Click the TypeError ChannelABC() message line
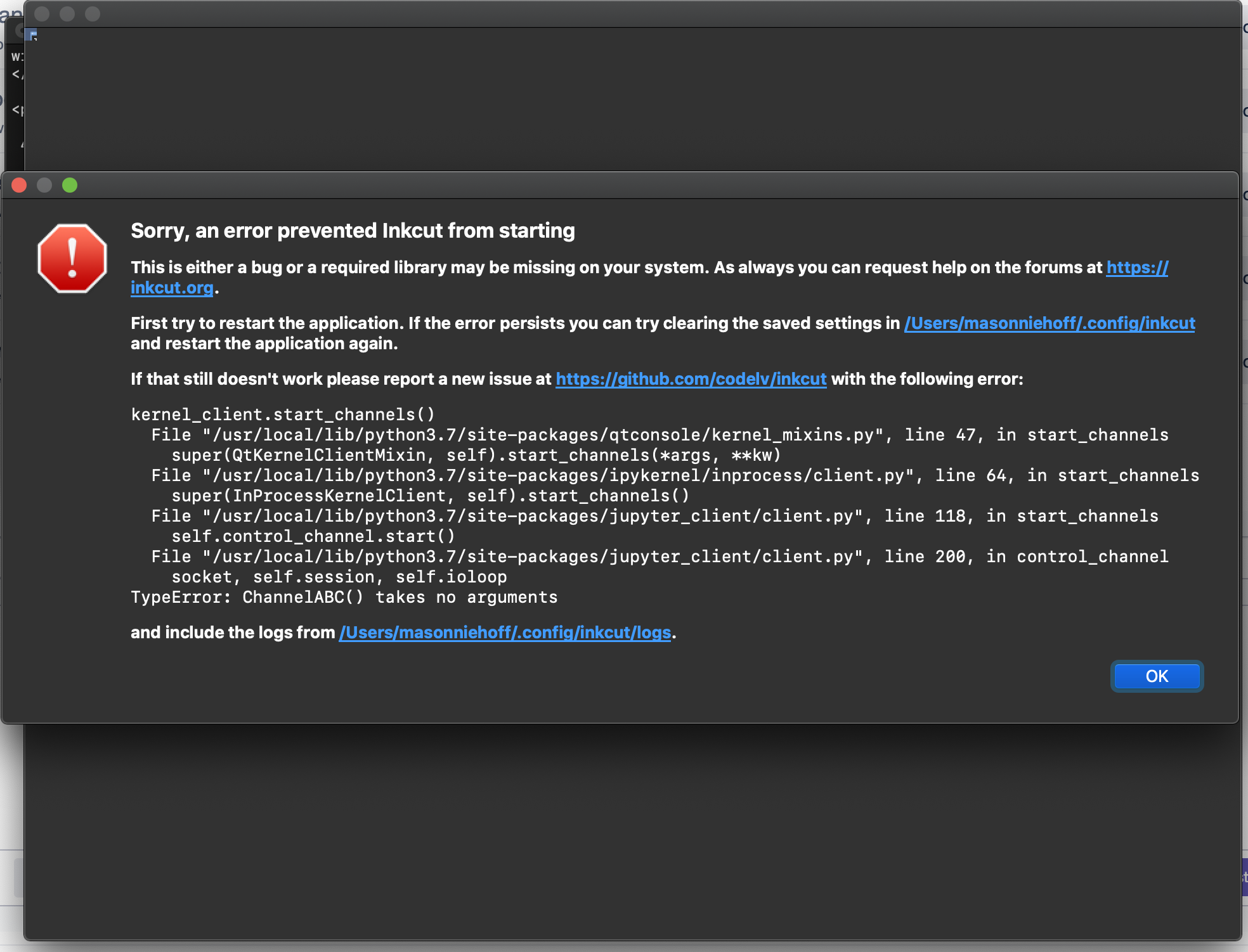This screenshot has height=952, width=1248. point(344,597)
